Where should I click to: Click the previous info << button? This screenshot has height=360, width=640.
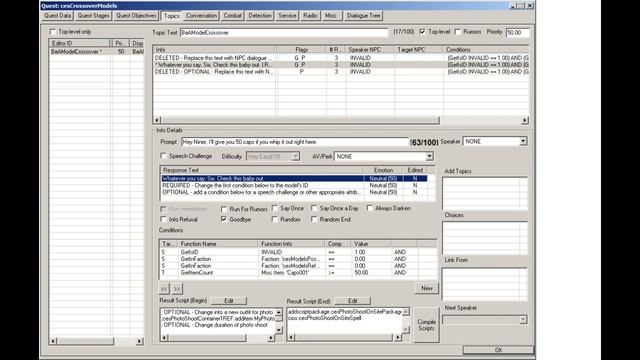pos(164,289)
